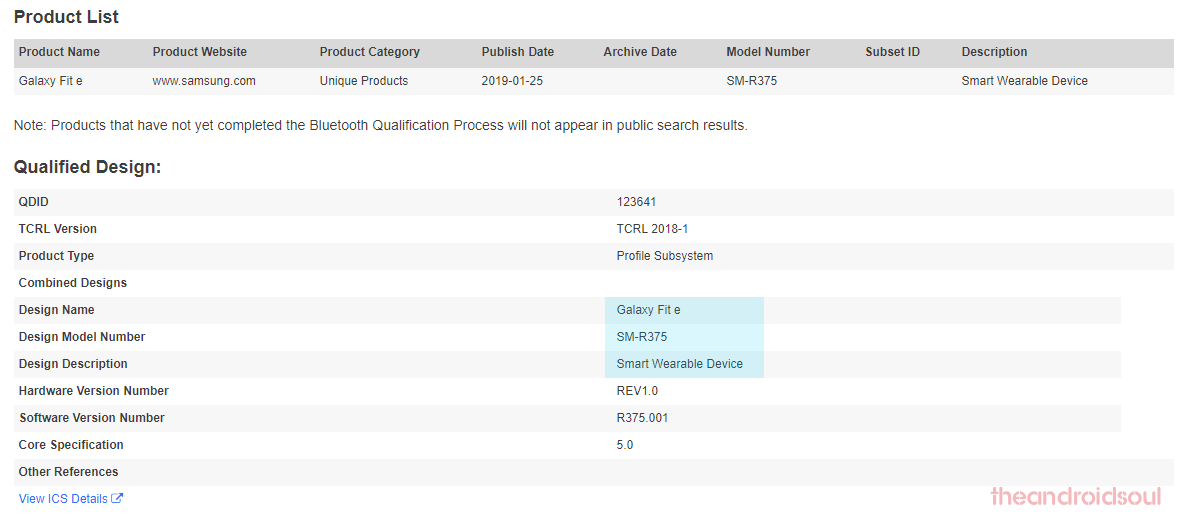Click the highlighted Smart Wearable Device description
1185x519 pixels.
[680, 364]
